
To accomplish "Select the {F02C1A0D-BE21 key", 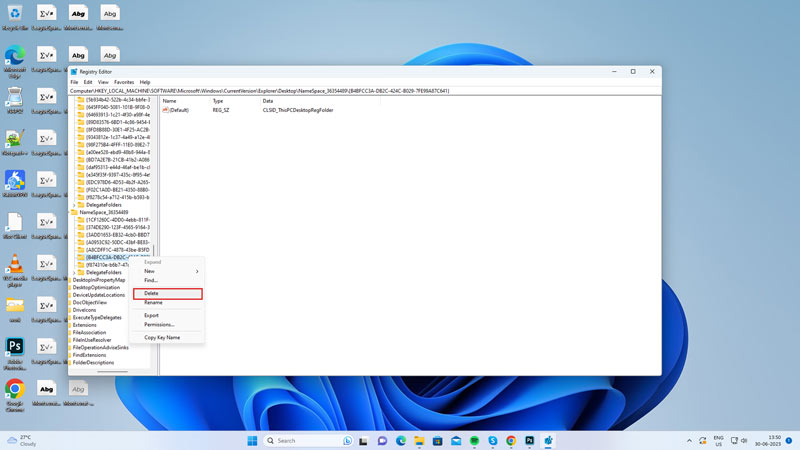I will point(118,190).
